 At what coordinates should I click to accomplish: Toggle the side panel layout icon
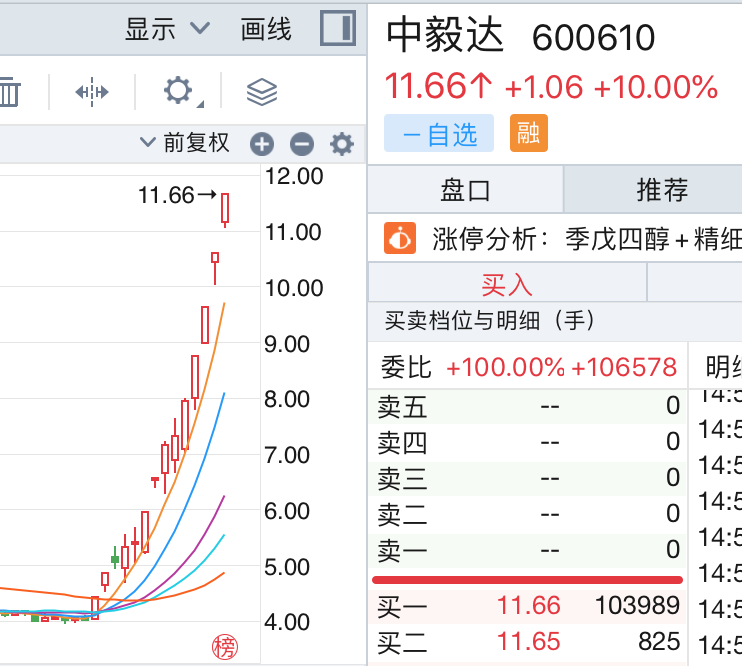[338, 28]
